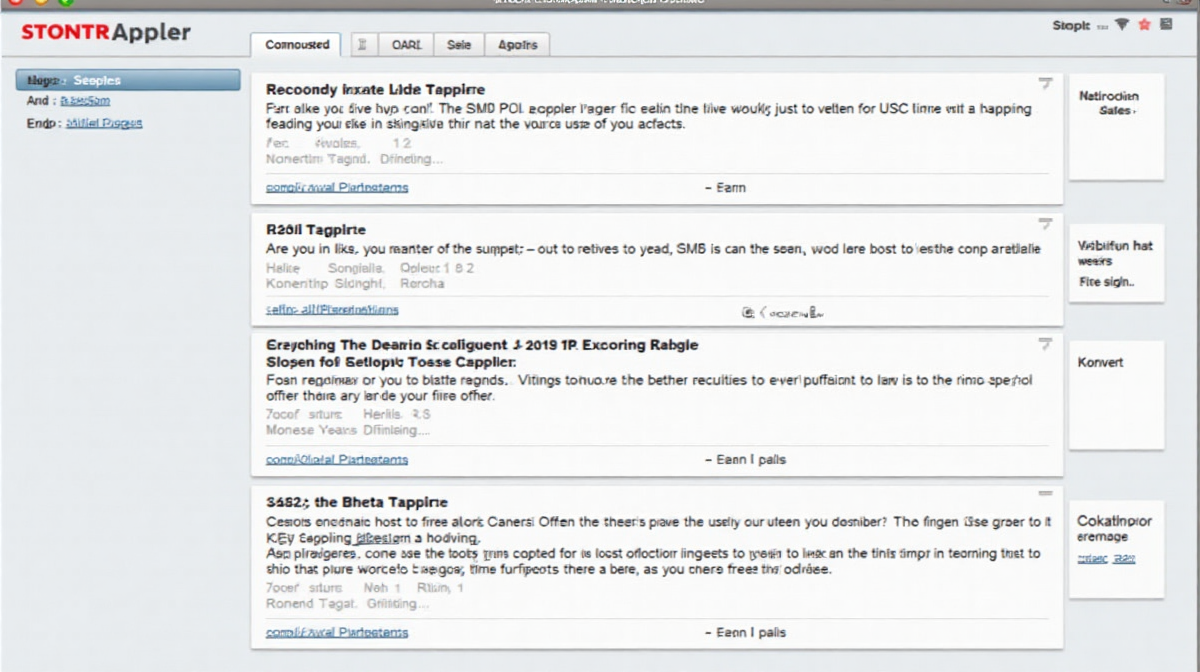Switch to the Agoirs tab
This screenshot has width=1200, height=672.
(517, 45)
